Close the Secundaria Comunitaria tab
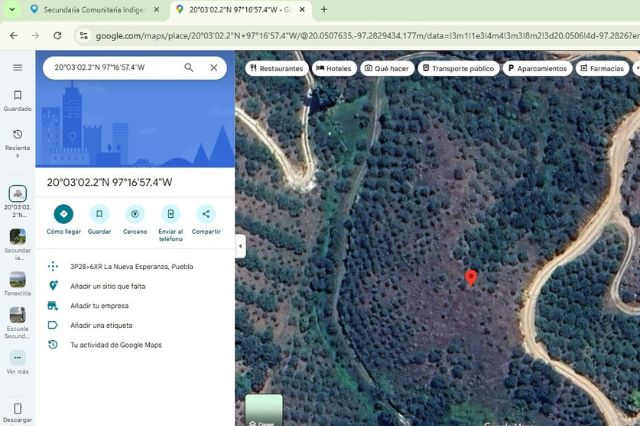This screenshot has height=426, width=640. coord(156,9)
